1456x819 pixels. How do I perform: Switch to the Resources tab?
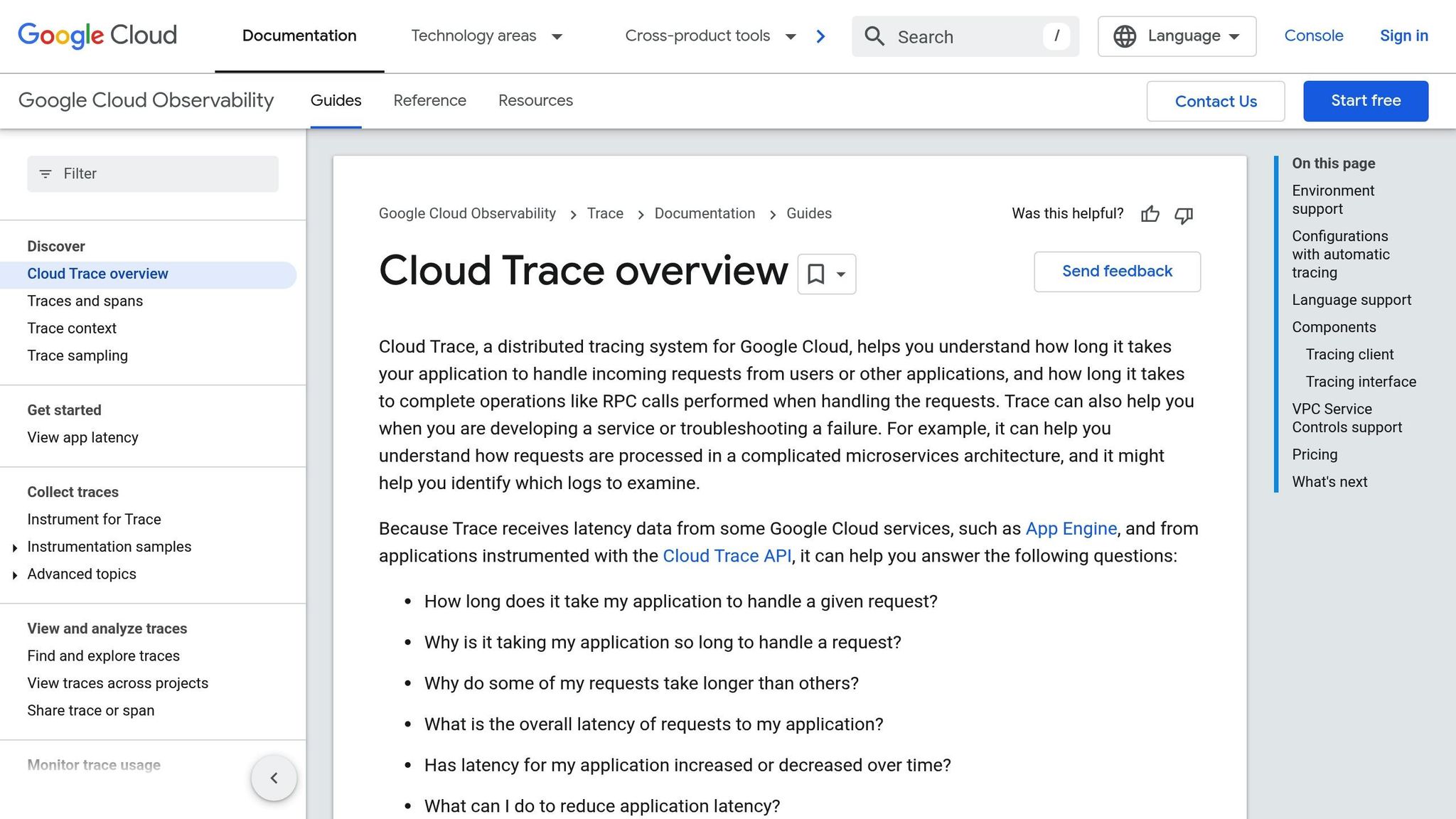coord(535,101)
